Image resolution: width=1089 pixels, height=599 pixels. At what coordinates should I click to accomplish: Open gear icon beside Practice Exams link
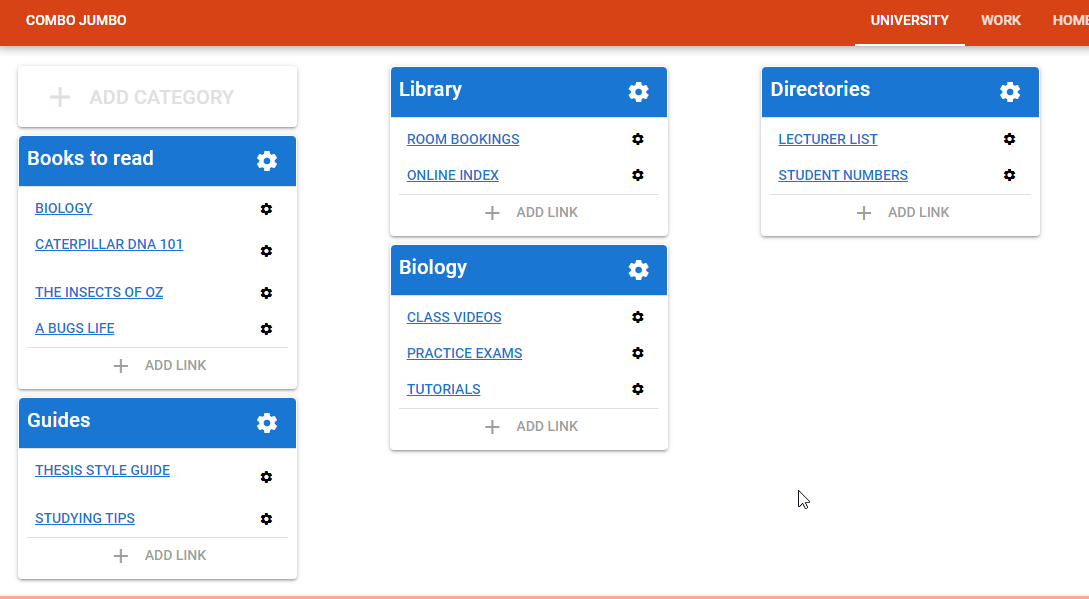(638, 353)
